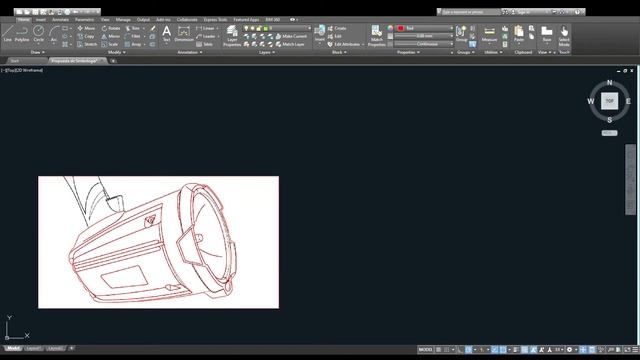Add a new drawing tab
Viewport: 640px width, 360px height.
(113, 61)
